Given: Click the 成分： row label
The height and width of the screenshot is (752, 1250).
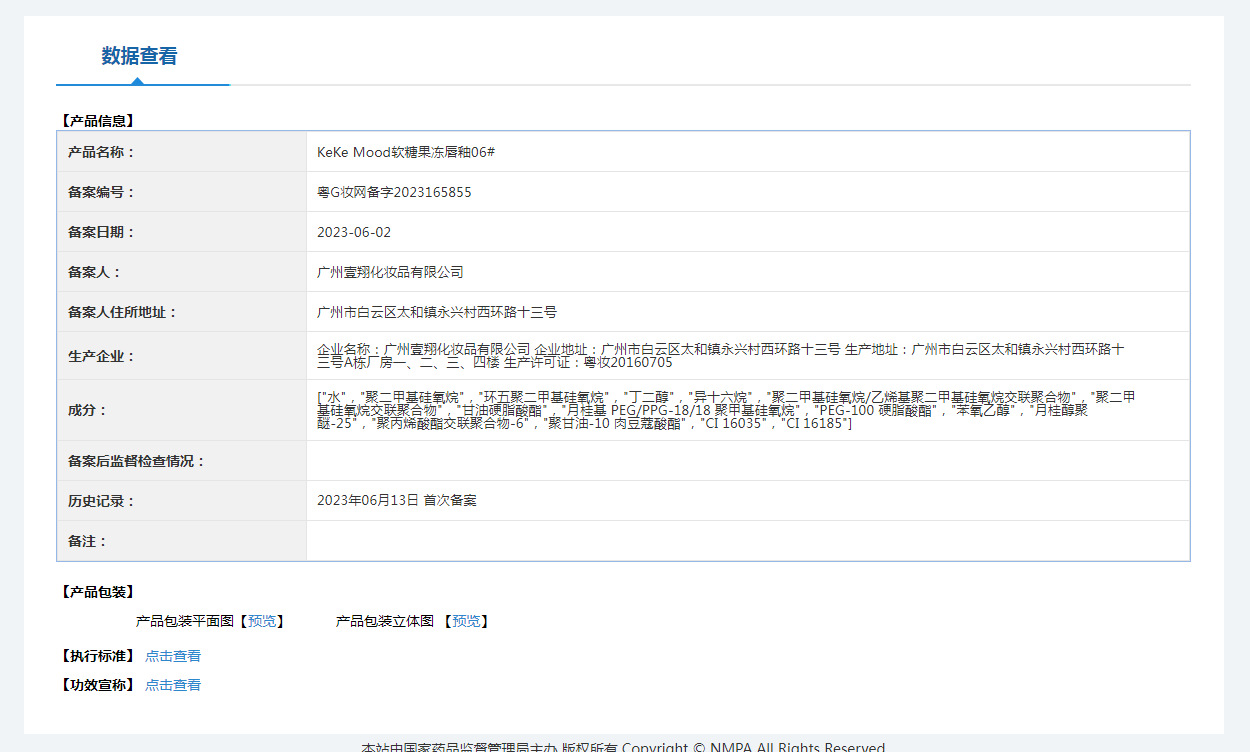Looking at the screenshot, I should [x=87, y=410].
